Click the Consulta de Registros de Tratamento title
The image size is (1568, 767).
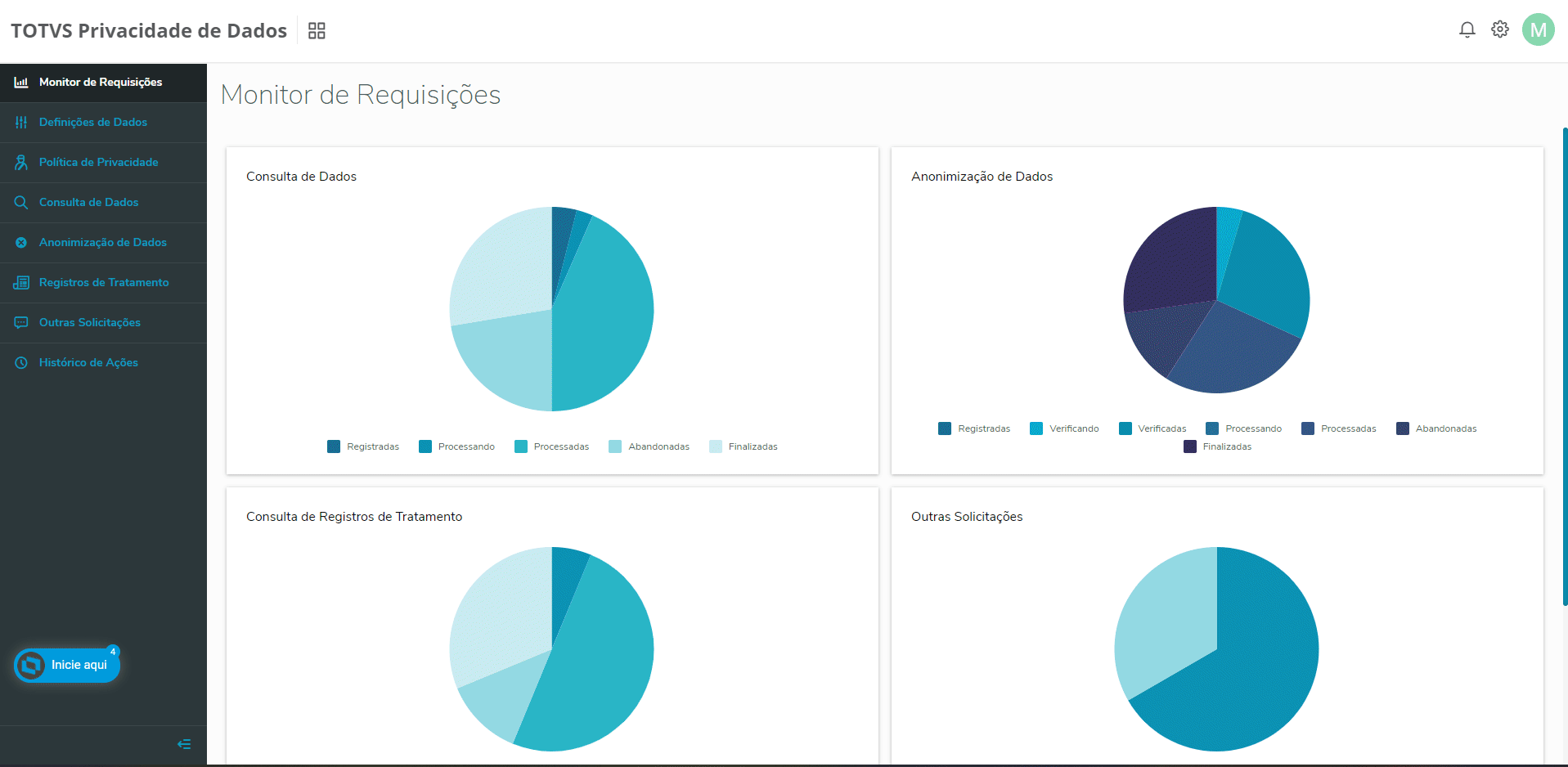[354, 517]
